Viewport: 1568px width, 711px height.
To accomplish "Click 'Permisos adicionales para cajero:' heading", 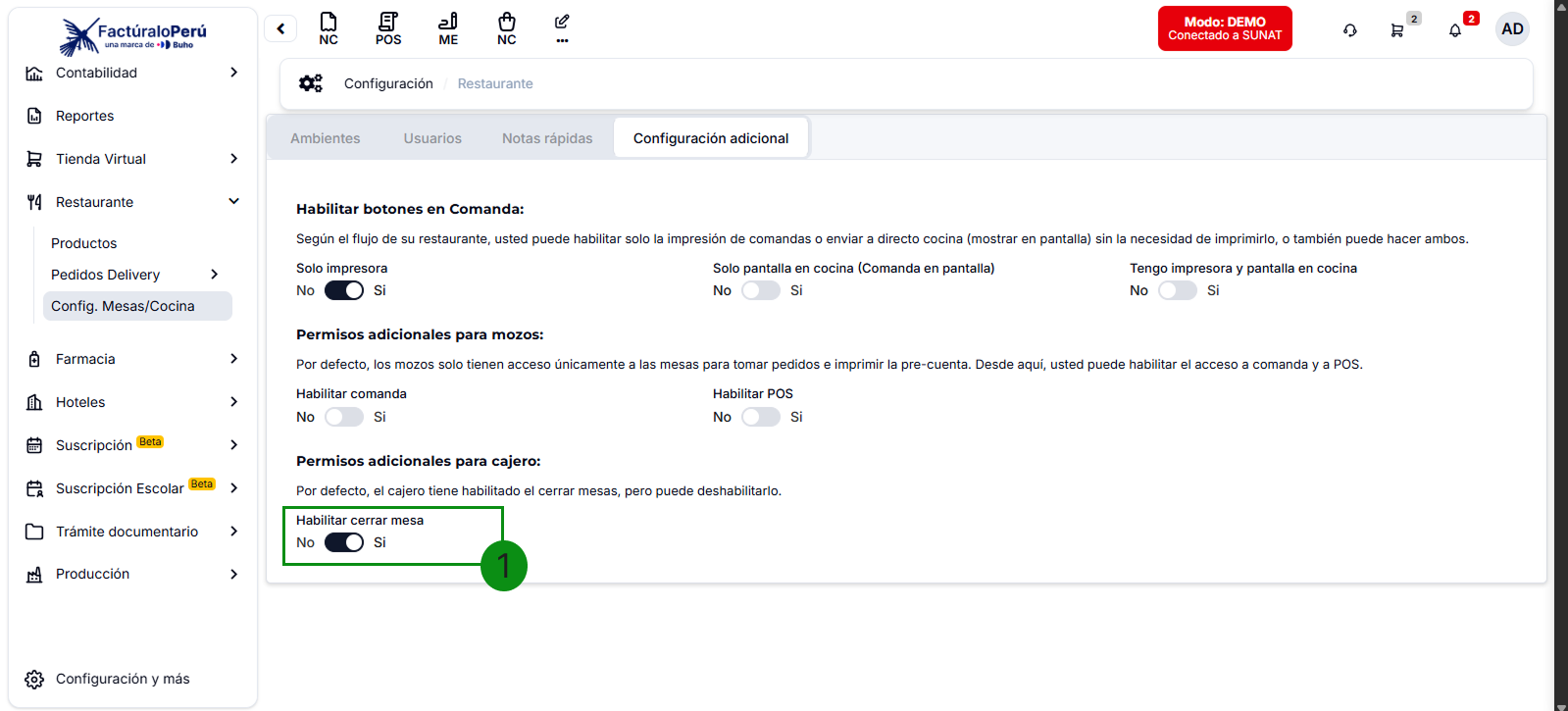I will (419, 461).
